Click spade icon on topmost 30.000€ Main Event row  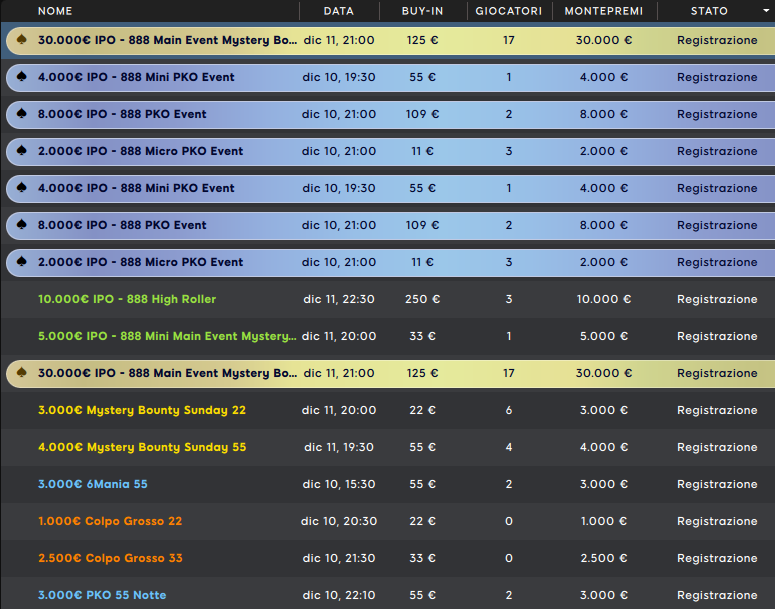pyautogui.click(x=22, y=41)
